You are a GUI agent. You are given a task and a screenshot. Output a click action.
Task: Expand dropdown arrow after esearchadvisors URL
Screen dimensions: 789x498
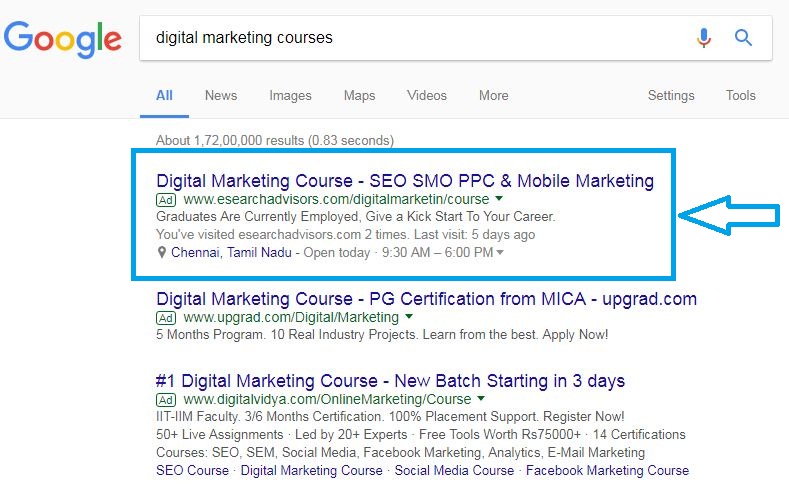click(499, 199)
